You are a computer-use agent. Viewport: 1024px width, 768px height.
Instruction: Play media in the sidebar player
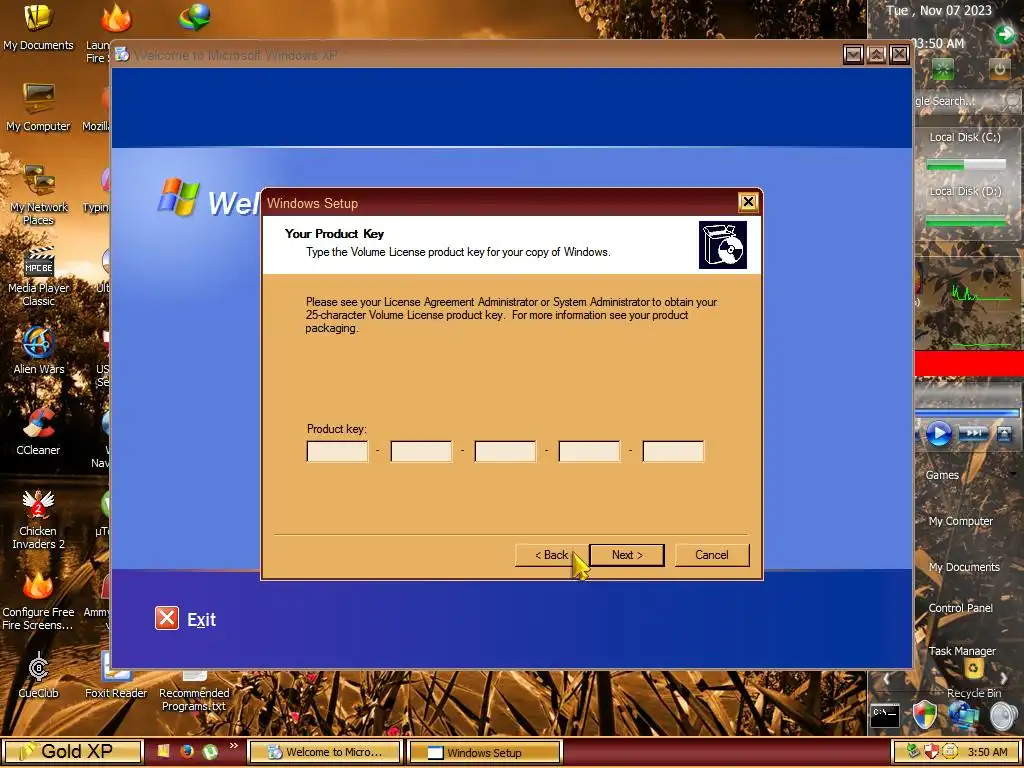point(938,433)
